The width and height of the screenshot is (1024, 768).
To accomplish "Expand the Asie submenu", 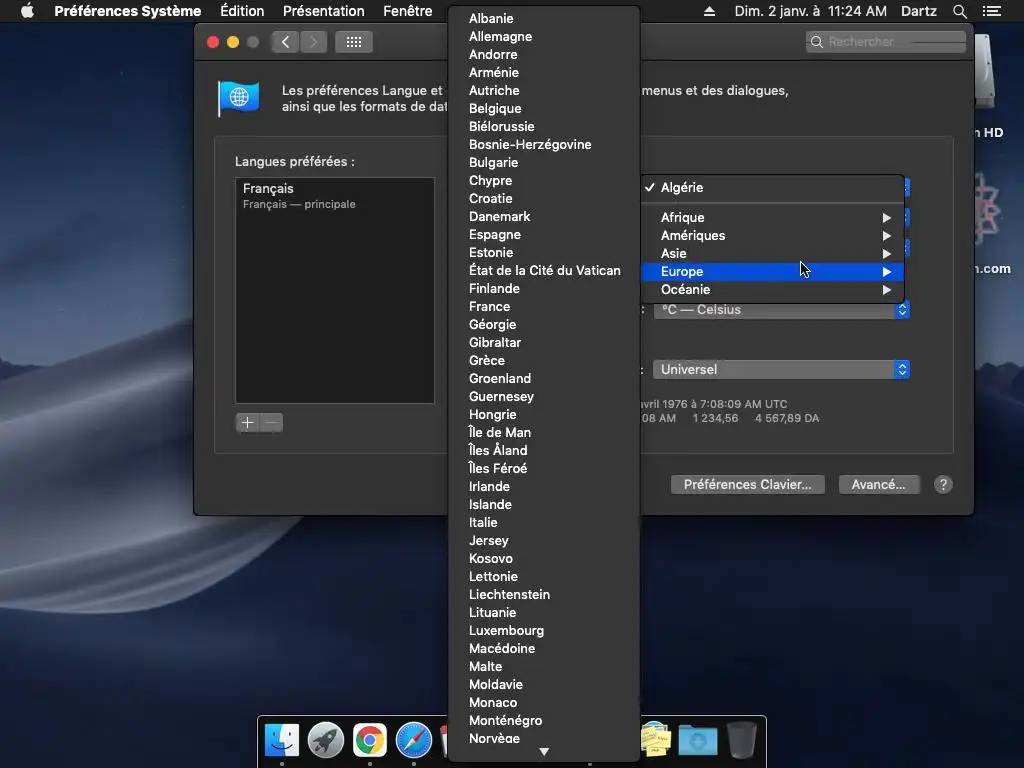I will point(773,253).
